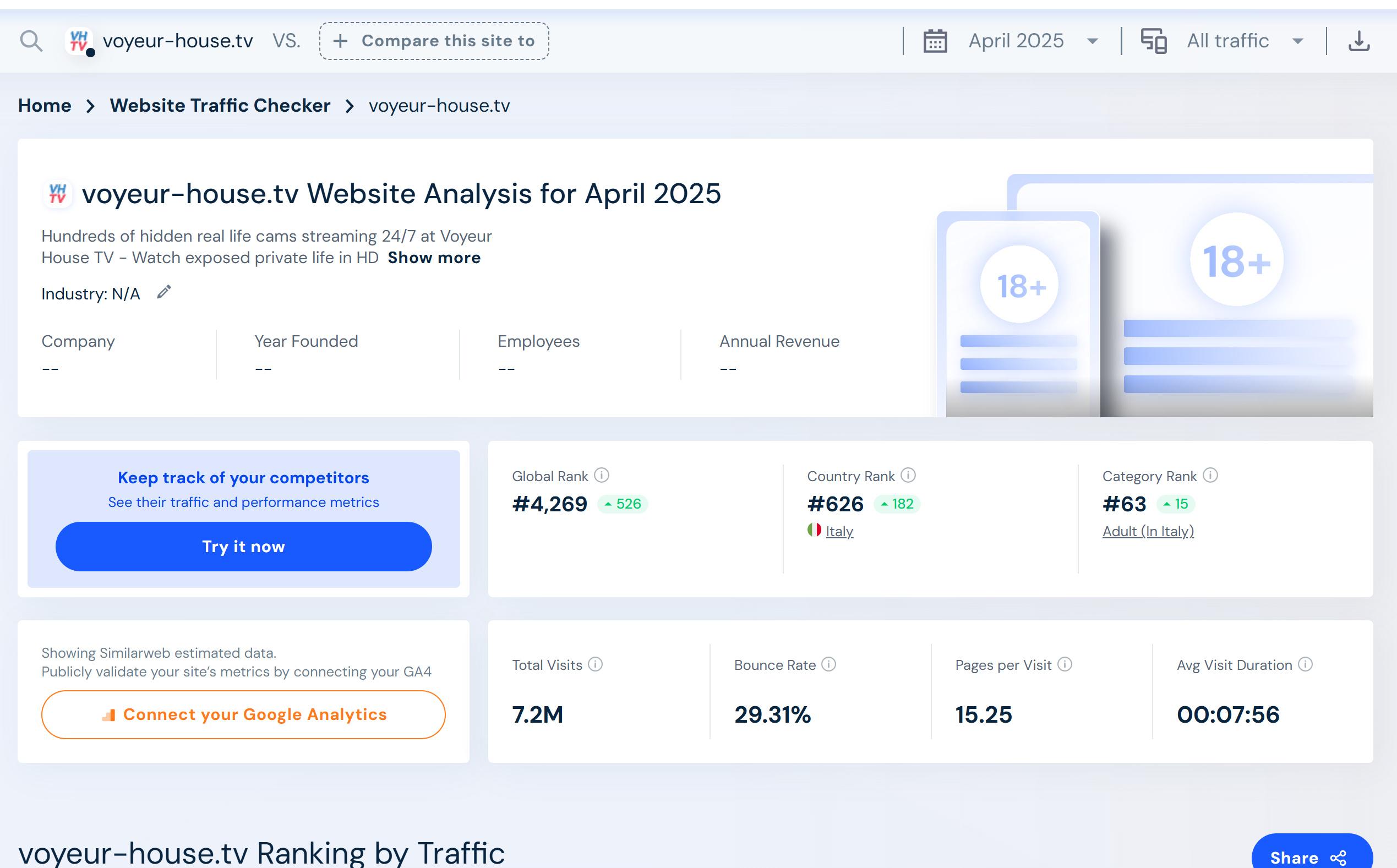This screenshot has width=1397, height=868.
Task: Click Country Rank info icon
Action: (x=908, y=476)
